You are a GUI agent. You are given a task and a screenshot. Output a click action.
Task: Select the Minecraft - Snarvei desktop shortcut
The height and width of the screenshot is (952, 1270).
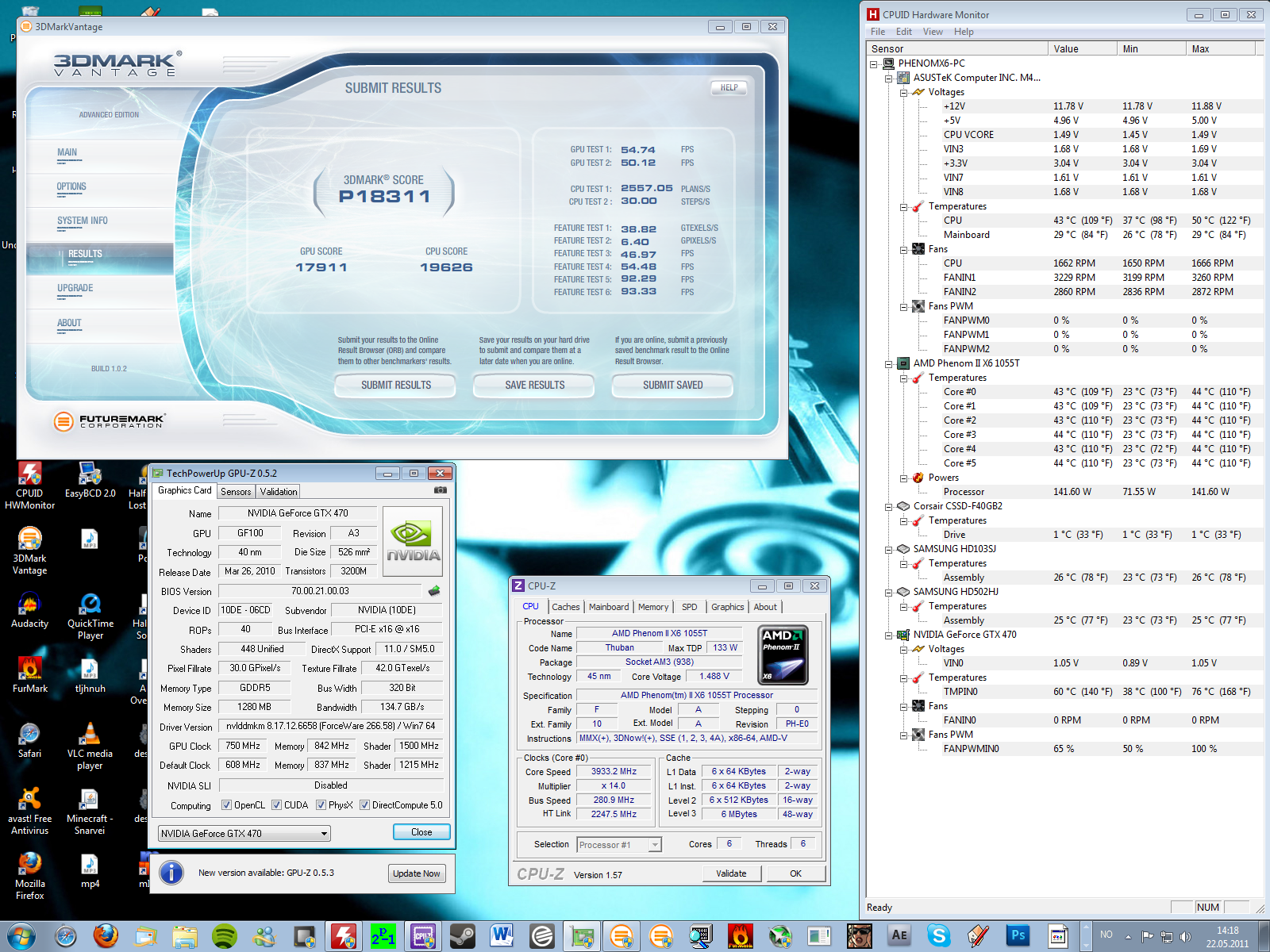coord(90,812)
